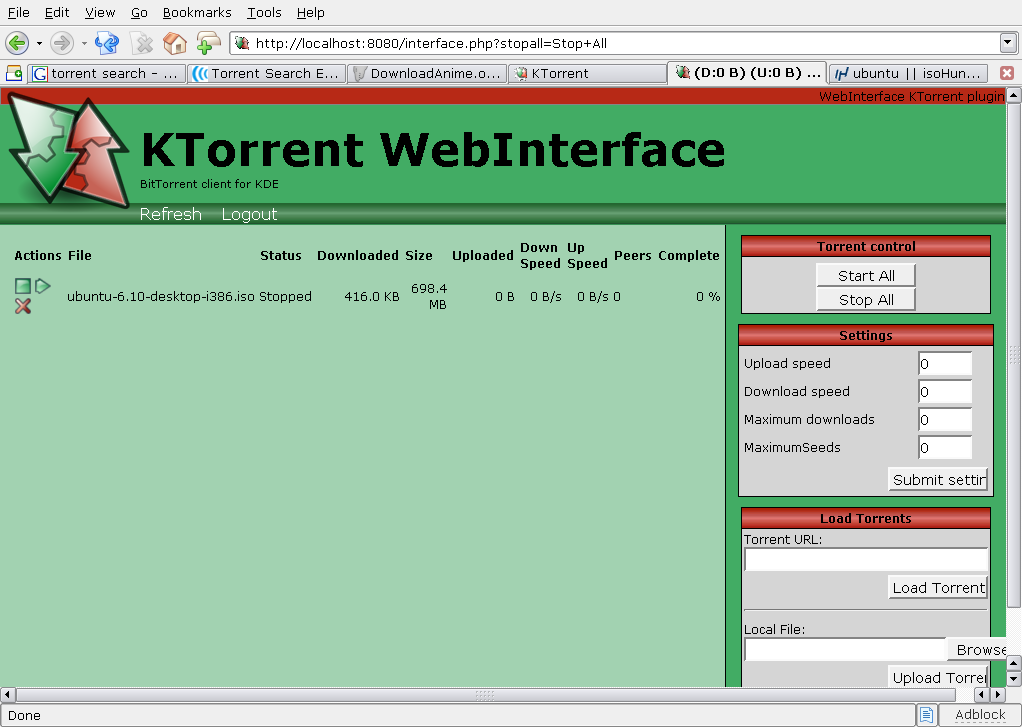Start the ubuntu-6.10 torrent with the play icon
Viewport: 1022px width, 727px height.
point(42,286)
